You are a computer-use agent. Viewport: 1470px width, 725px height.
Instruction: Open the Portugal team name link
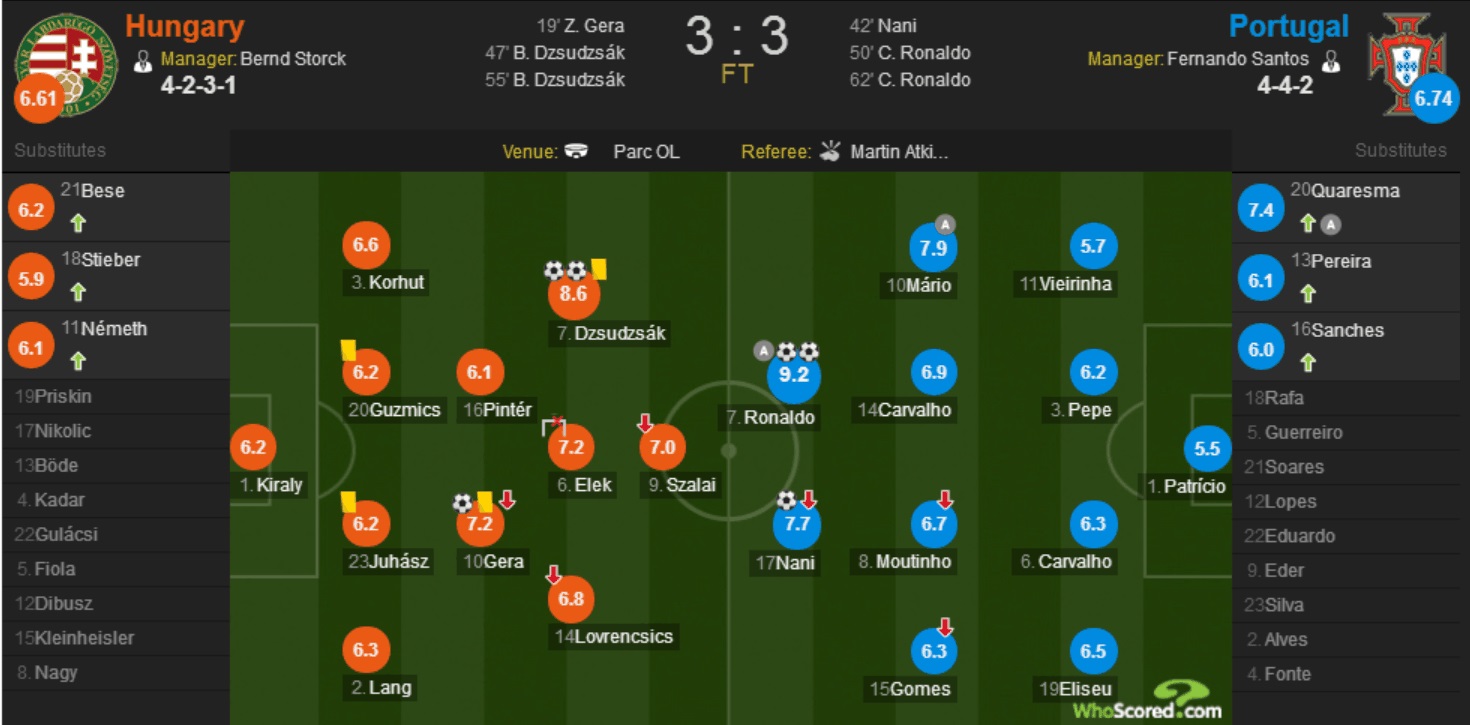(x=1289, y=27)
